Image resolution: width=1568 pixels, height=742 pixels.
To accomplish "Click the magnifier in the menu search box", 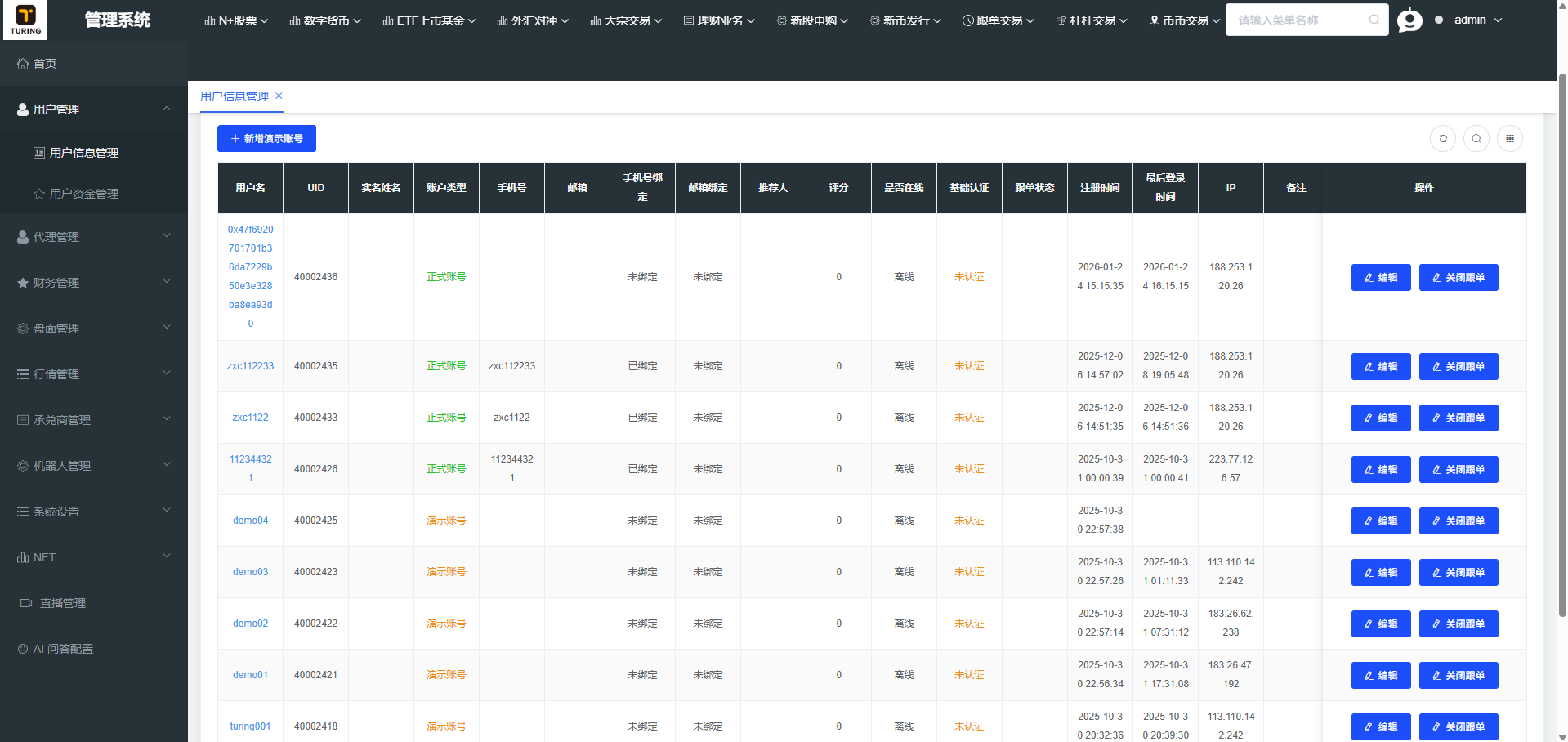I will pos(1374,20).
